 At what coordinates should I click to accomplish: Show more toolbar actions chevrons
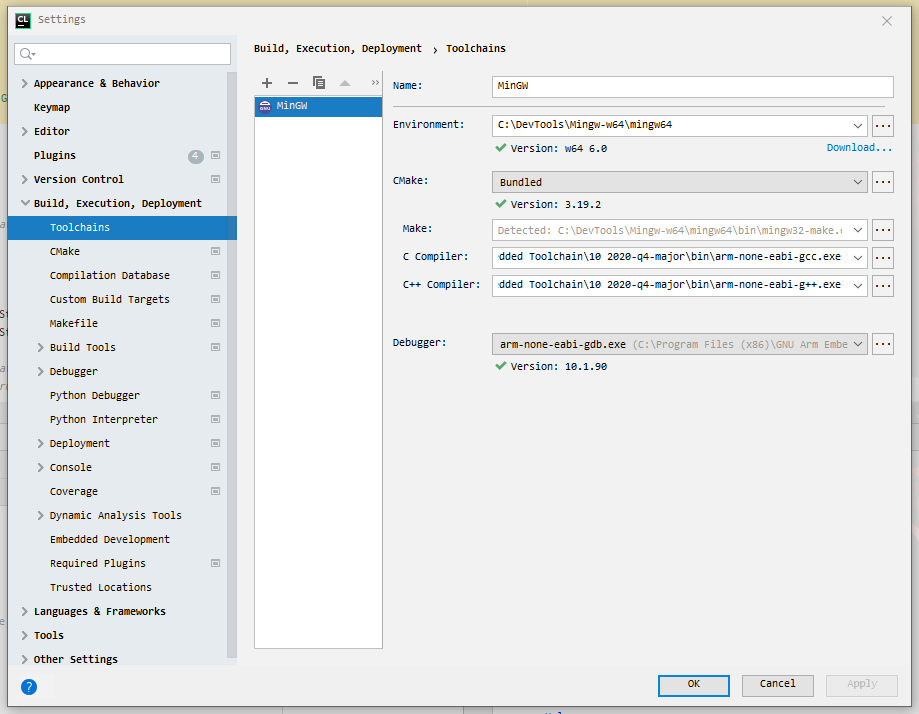click(x=375, y=83)
